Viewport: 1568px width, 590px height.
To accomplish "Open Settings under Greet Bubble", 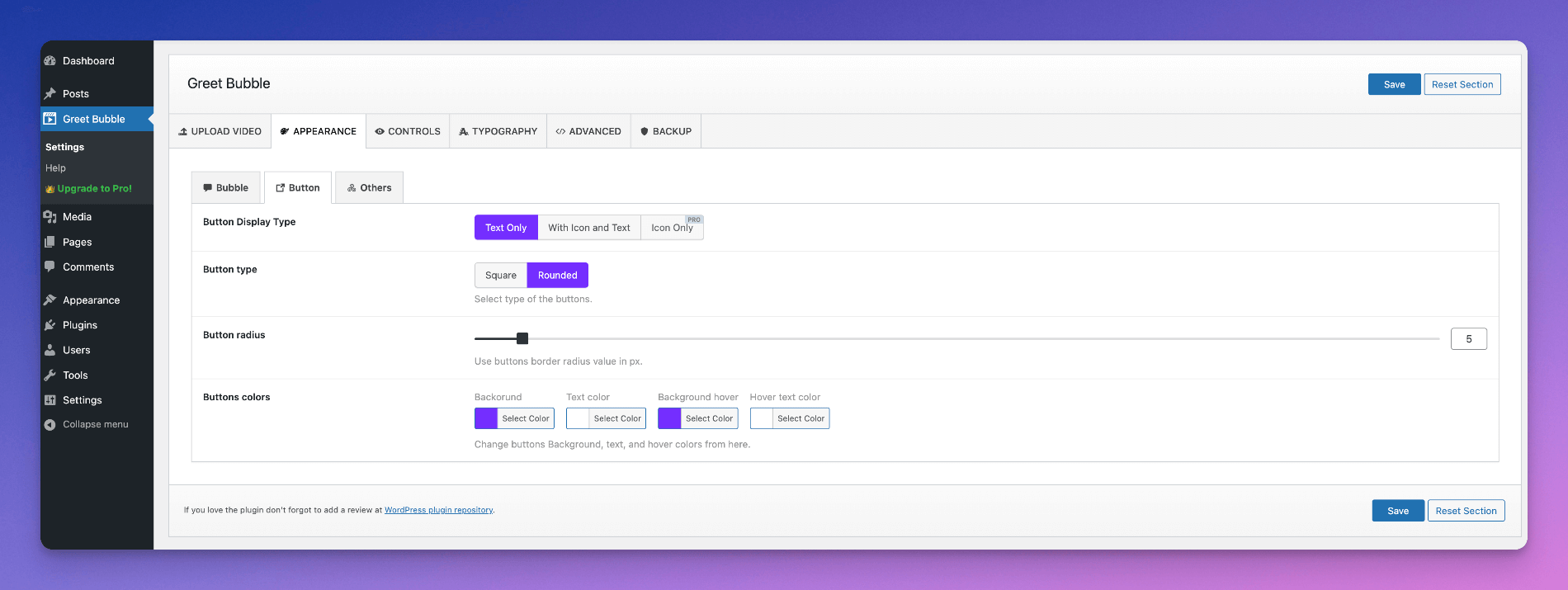I will click(64, 147).
